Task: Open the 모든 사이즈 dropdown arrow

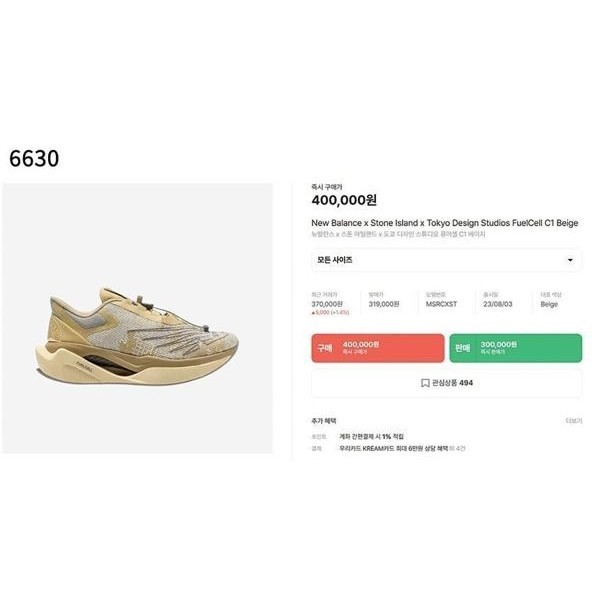Action: click(x=570, y=260)
